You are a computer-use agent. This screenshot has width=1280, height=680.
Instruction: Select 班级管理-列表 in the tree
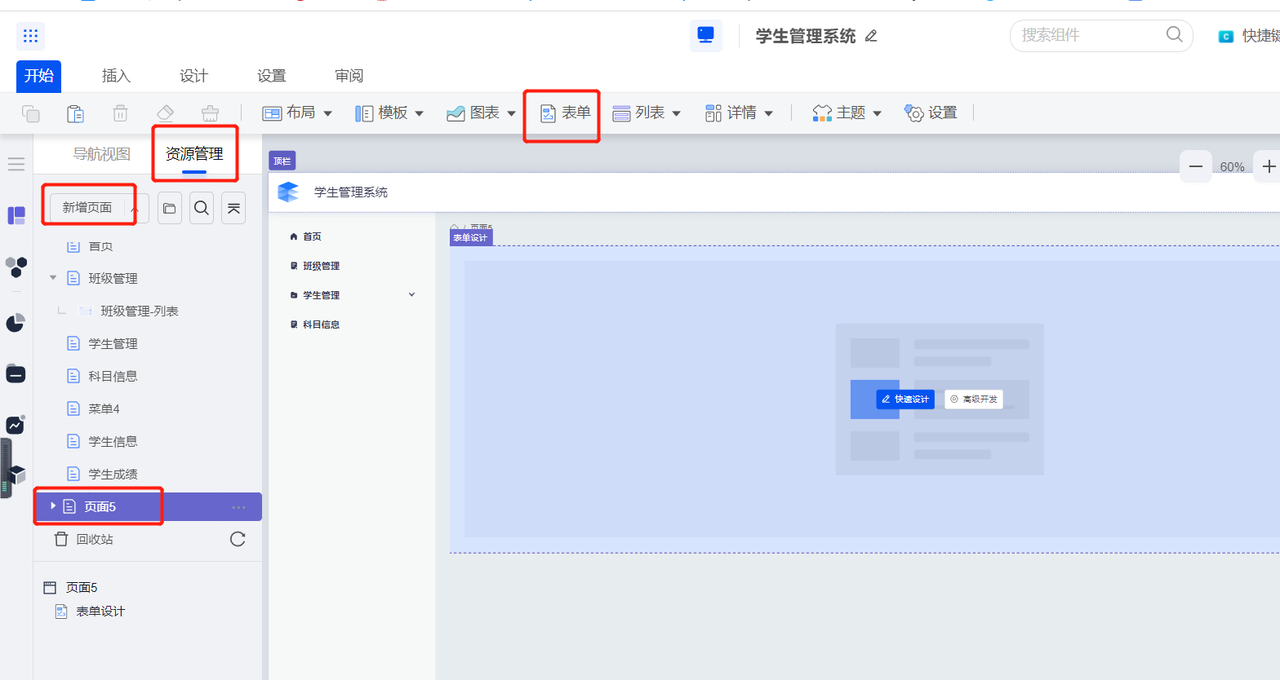139,311
